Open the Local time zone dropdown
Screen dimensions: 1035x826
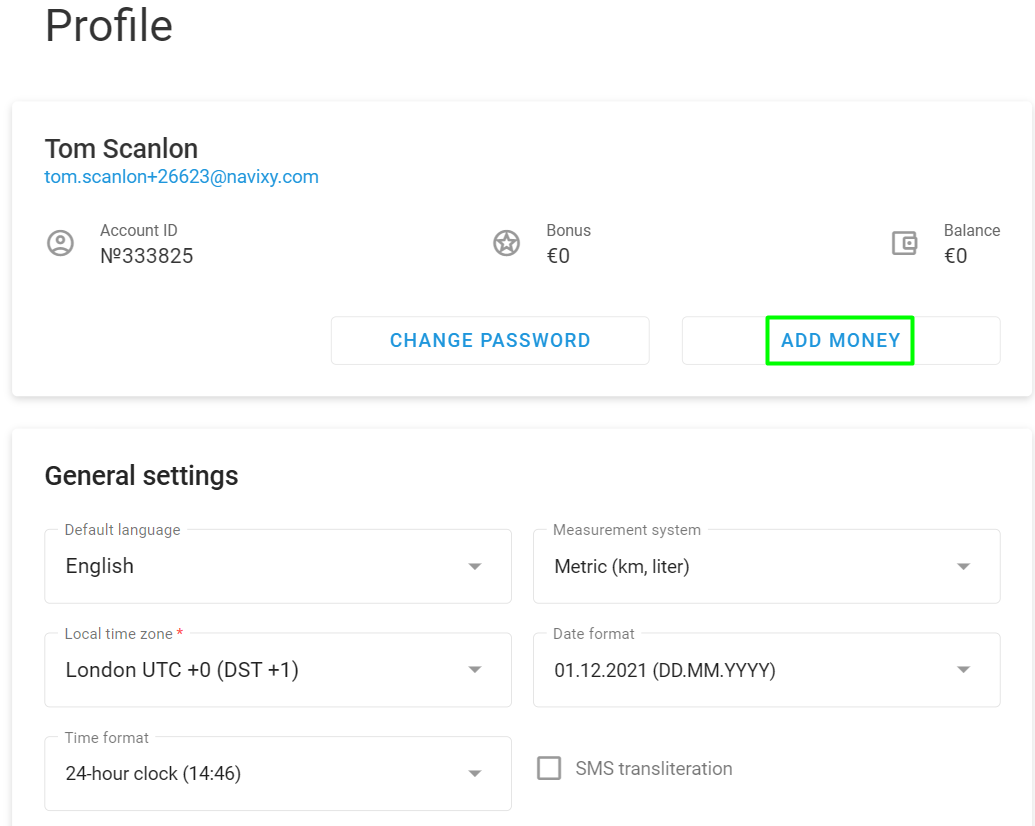[x=474, y=670]
